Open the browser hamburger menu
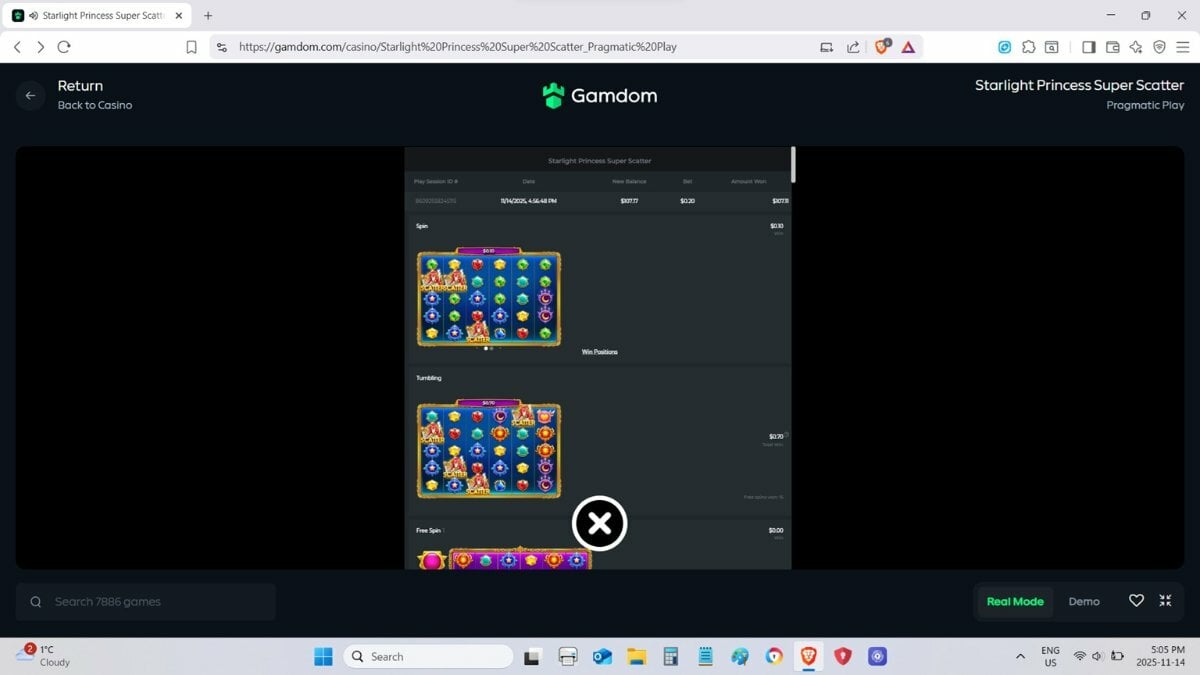The image size is (1200, 675). pyautogui.click(x=1183, y=47)
